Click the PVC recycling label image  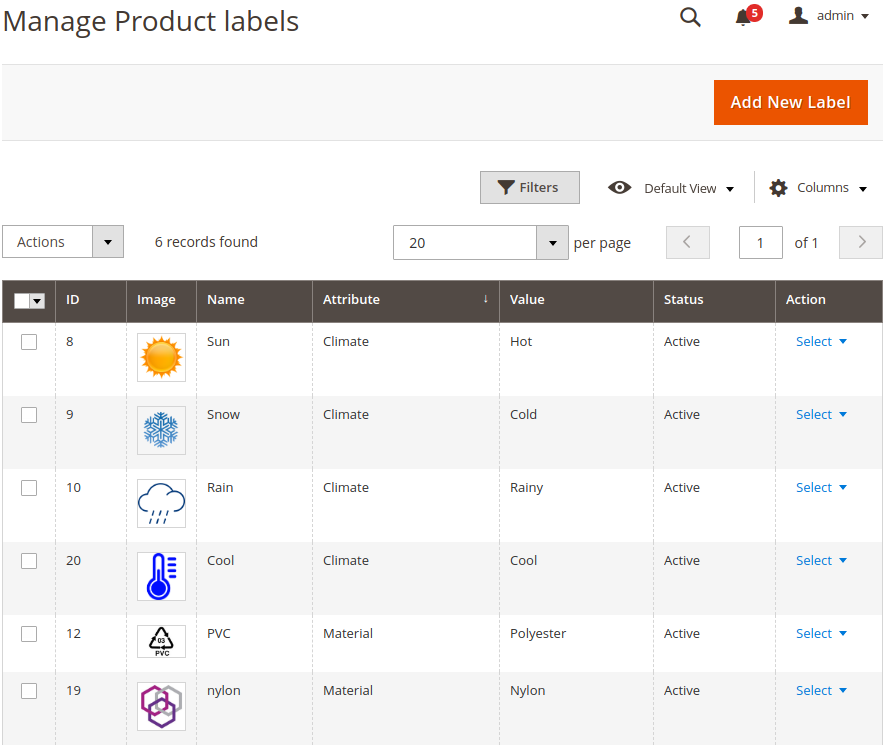click(x=161, y=641)
